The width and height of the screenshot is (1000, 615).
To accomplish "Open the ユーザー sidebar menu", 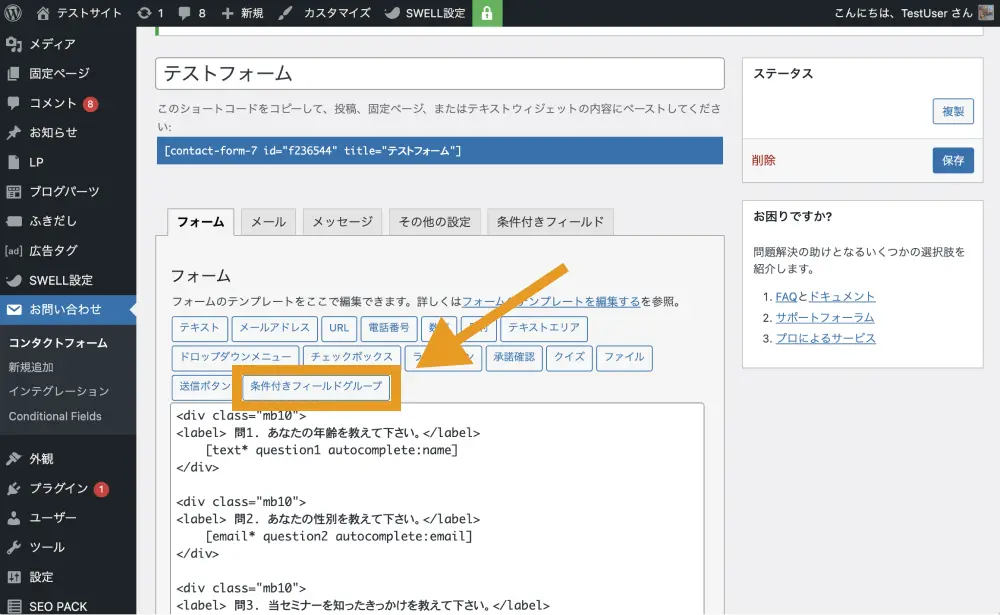I will point(52,517).
